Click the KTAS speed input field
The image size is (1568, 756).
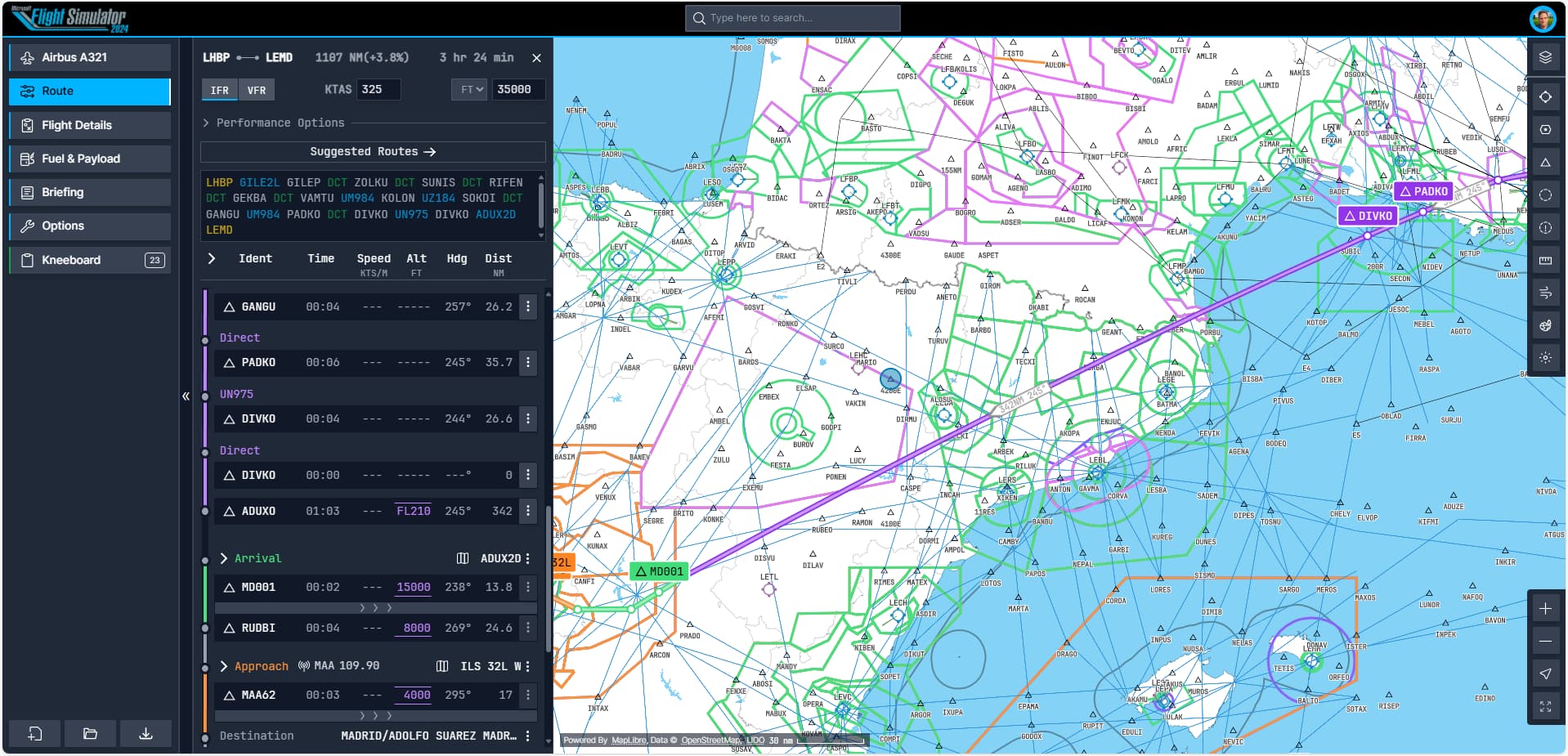pyautogui.click(x=379, y=90)
